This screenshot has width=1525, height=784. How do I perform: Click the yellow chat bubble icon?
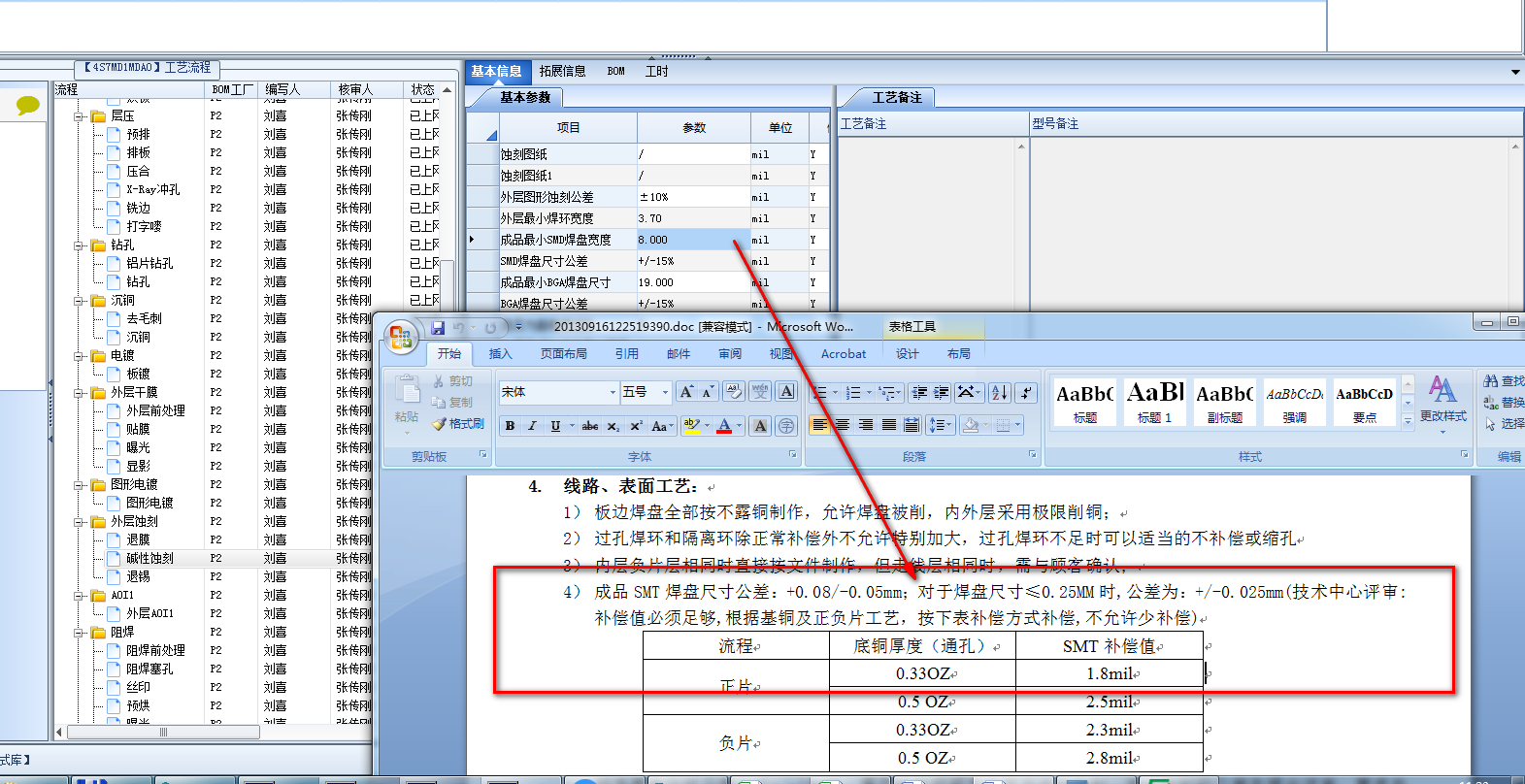point(27,104)
